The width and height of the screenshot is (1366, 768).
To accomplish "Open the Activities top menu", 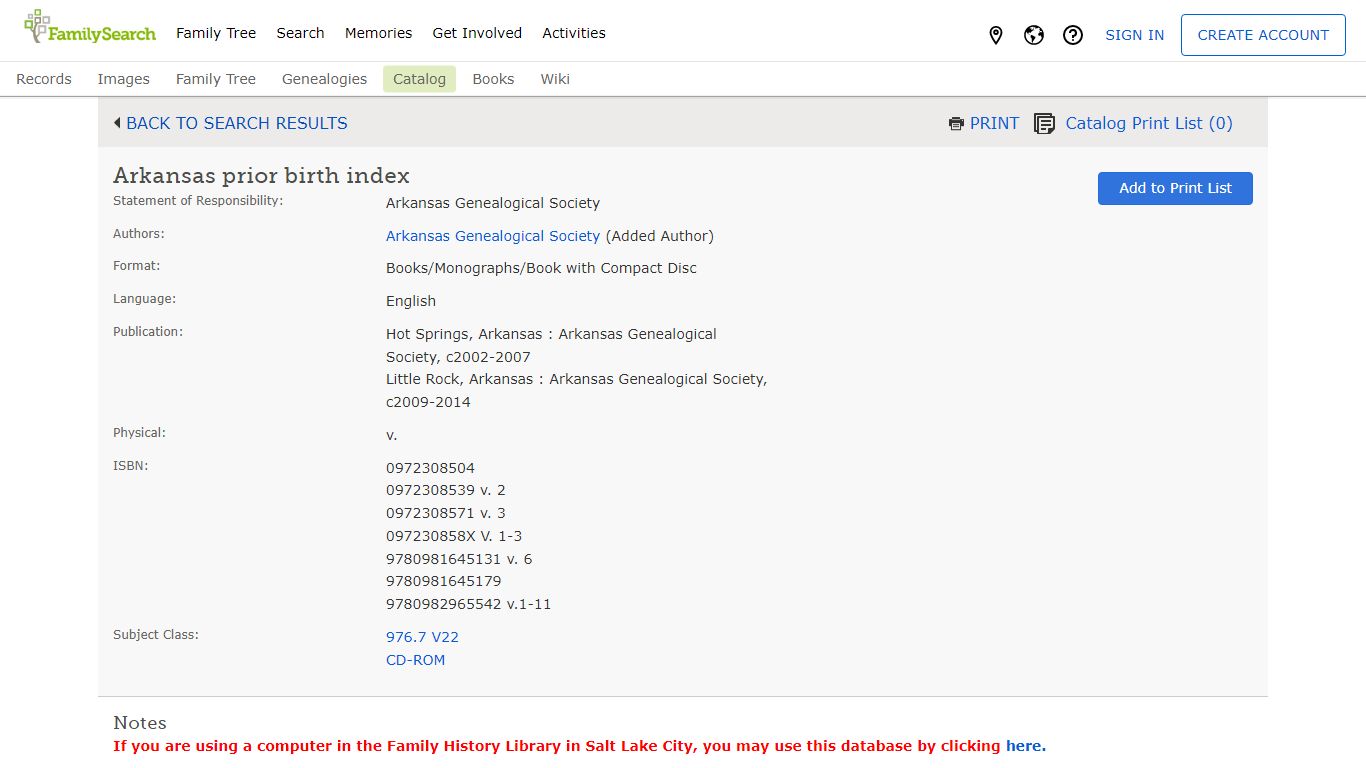I will [574, 33].
